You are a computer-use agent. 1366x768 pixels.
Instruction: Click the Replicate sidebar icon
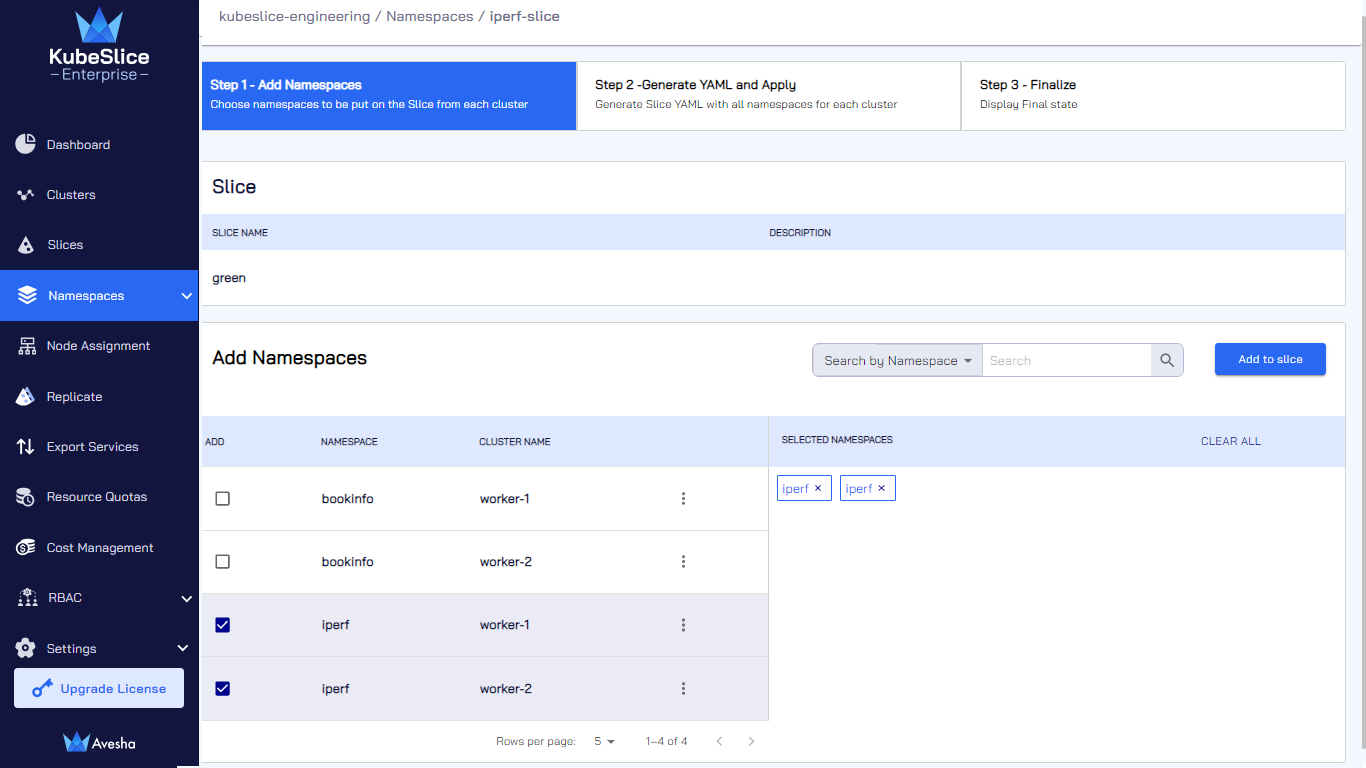coord(26,397)
